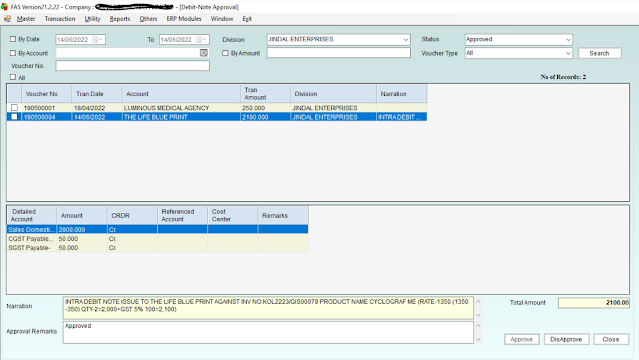Open the To date calendar picker

coord(201,40)
